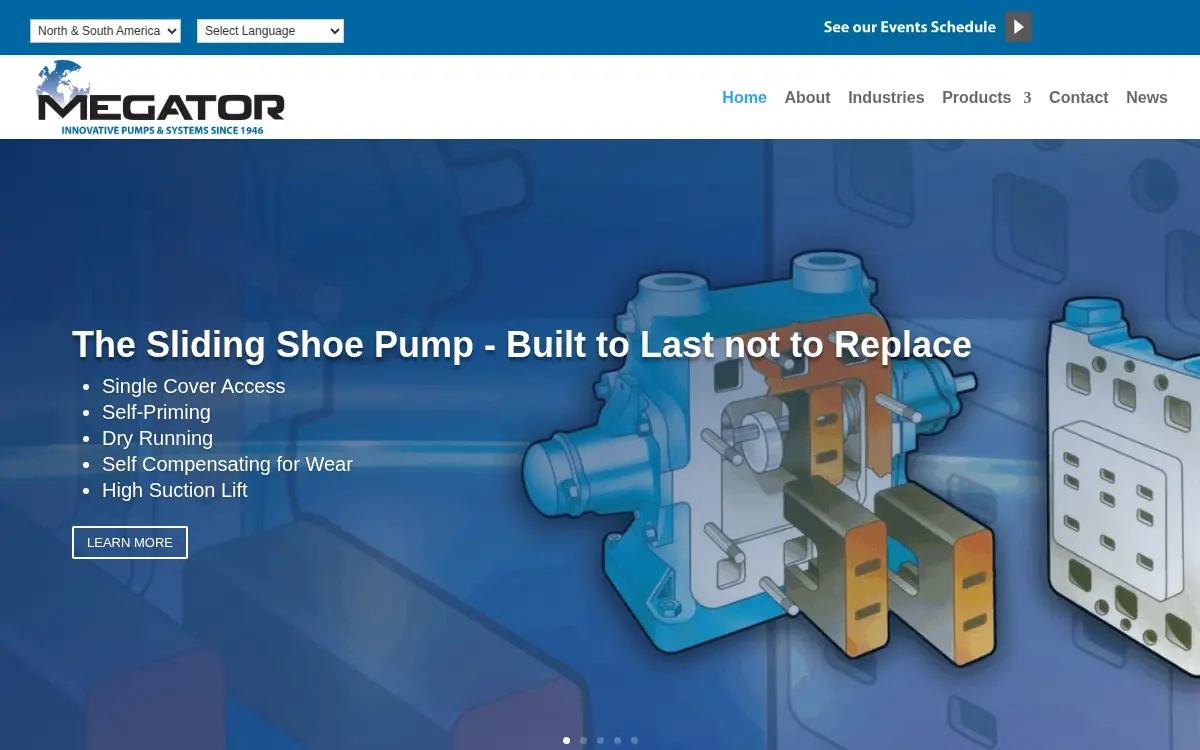1200x750 pixels.
Task: Open the Contact menu item
Action: pos(1078,97)
